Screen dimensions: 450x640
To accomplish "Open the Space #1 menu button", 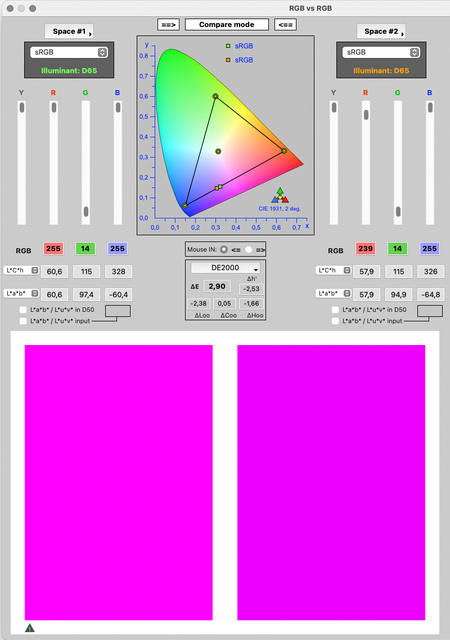I will [x=69, y=31].
